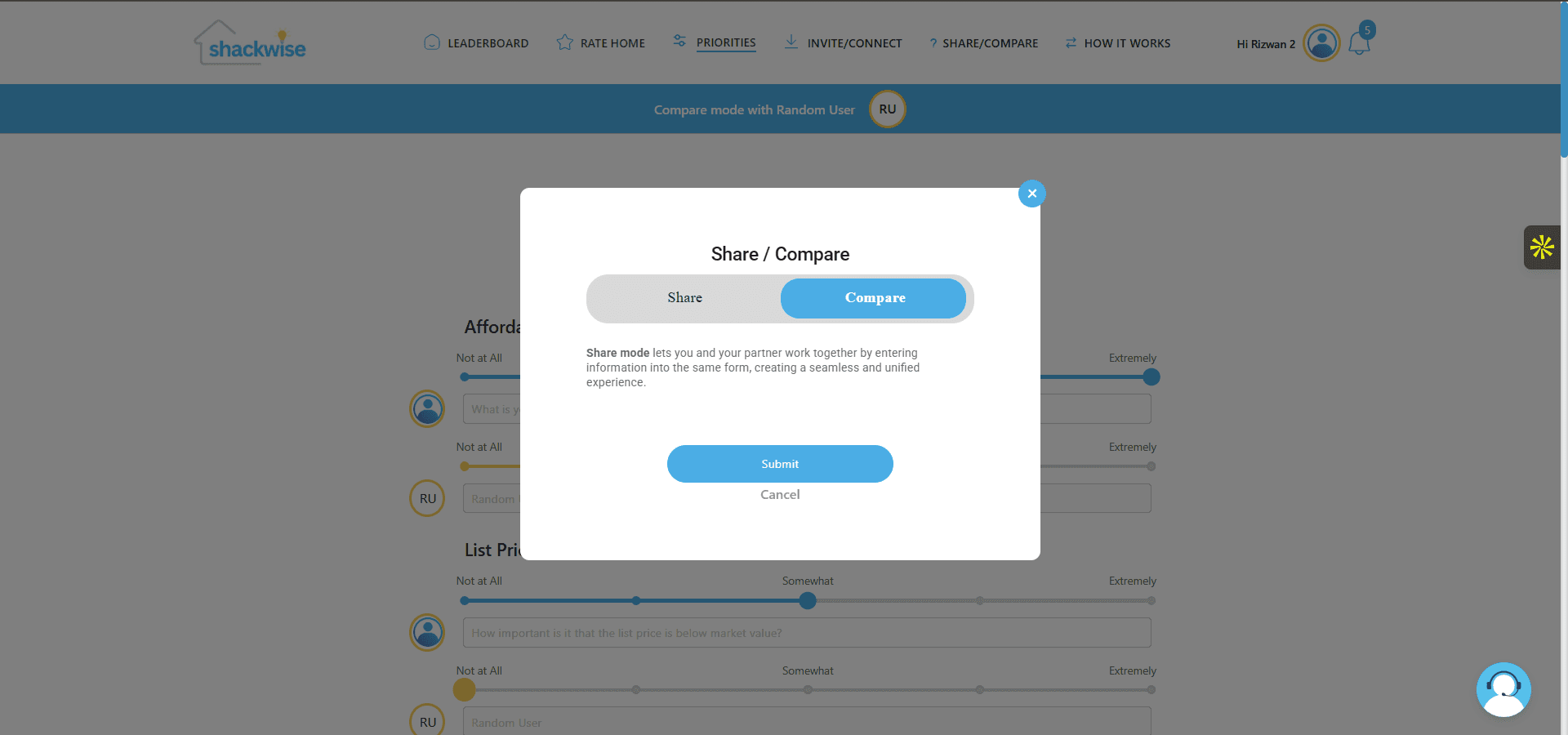Open the user profile avatar in header
The image size is (1568, 735).
[1321, 42]
